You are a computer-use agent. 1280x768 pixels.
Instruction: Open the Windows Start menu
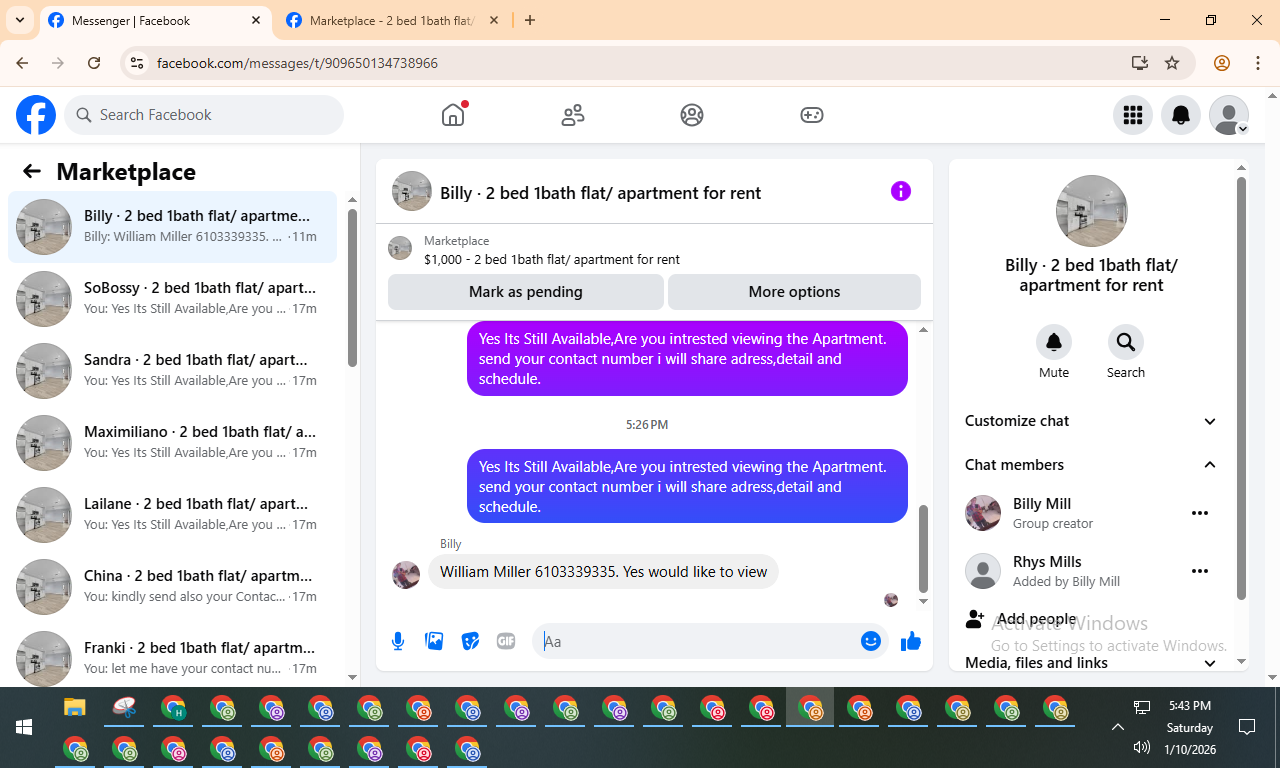point(24,727)
